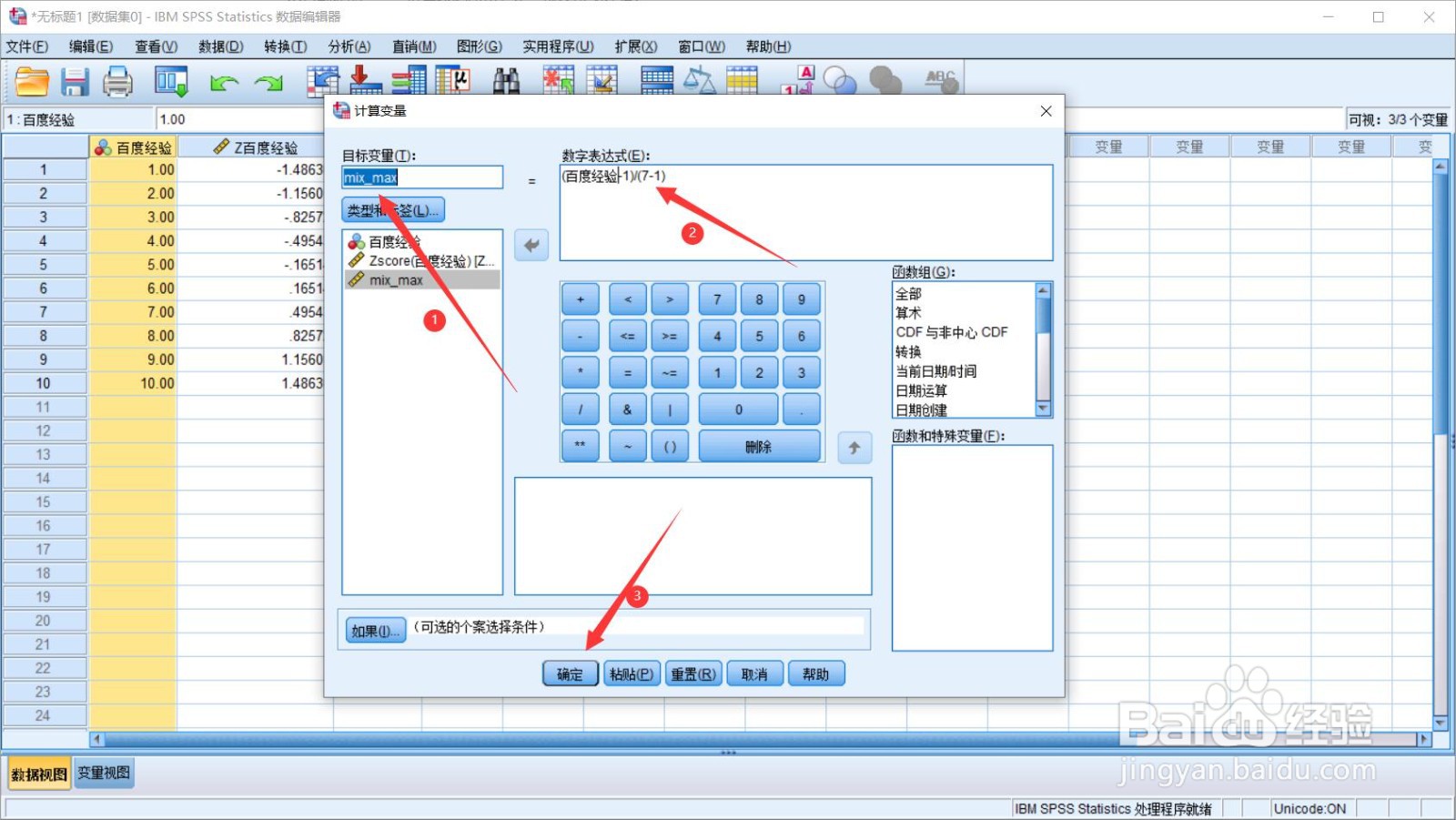Click the 确定 button
This screenshot has height=820, width=1456.
570,674
